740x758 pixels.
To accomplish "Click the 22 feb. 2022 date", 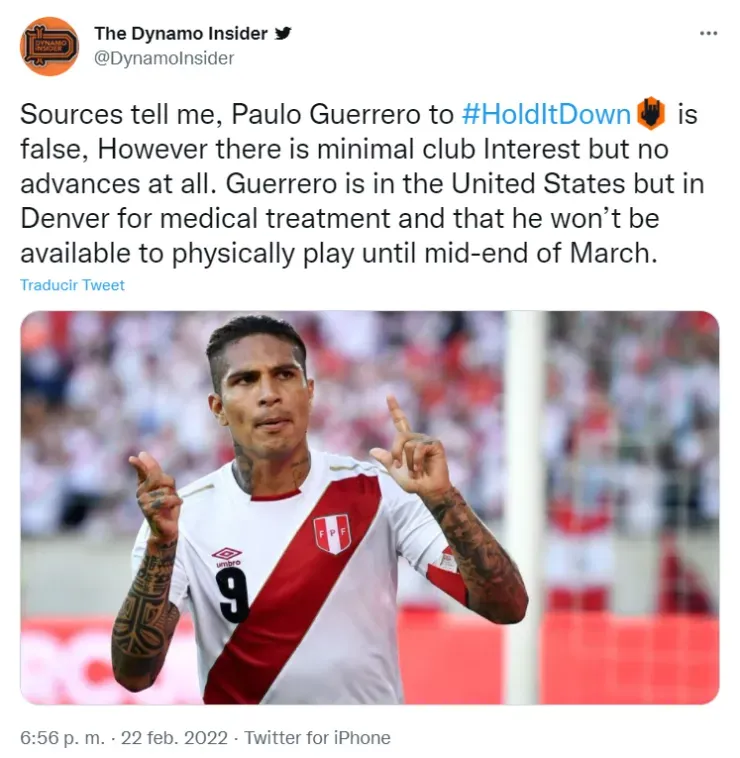I will pos(174,738).
